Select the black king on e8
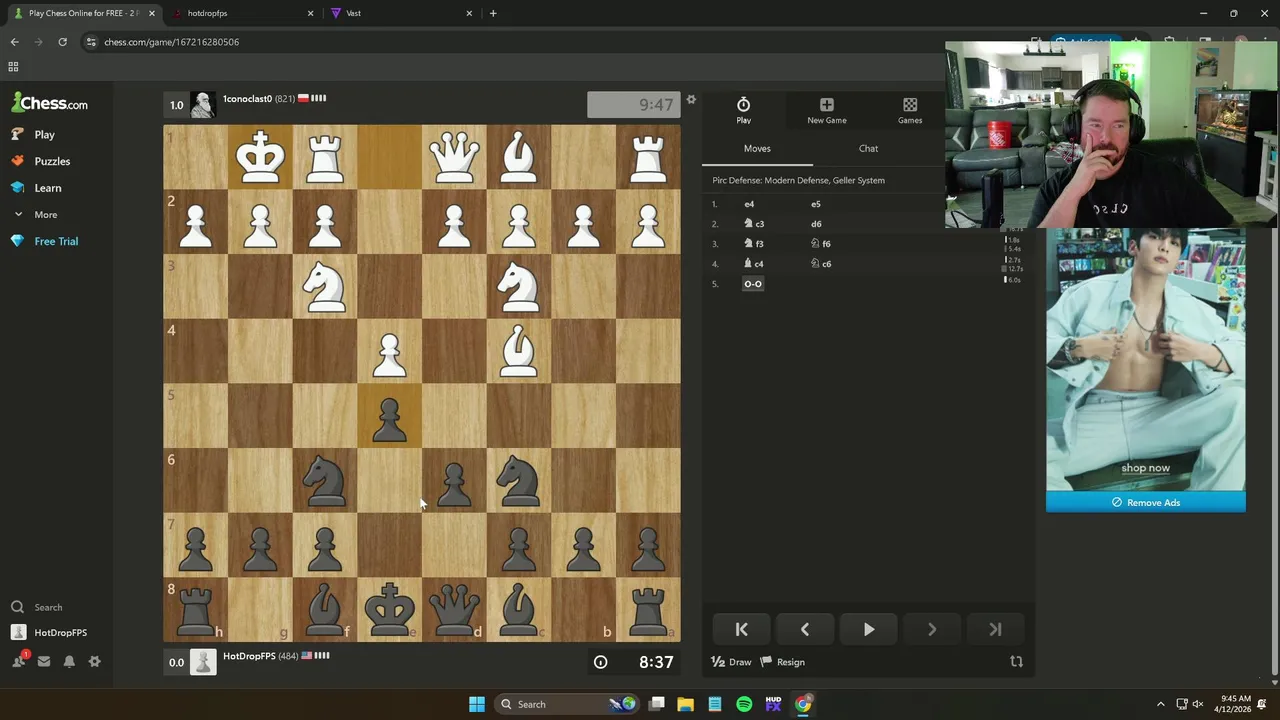This screenshot has width=1280, height=720. 389,609
